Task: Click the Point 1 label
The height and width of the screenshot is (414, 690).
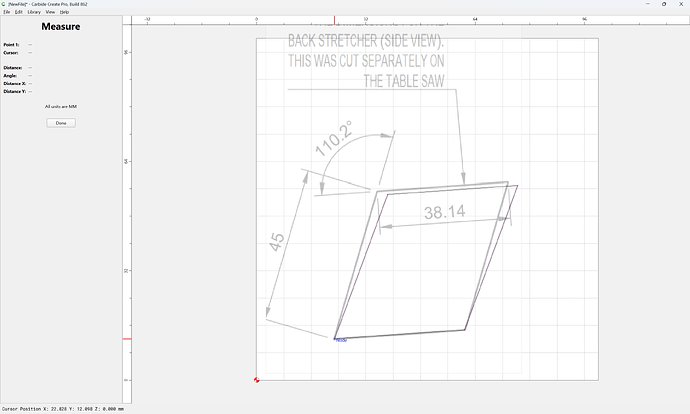Action: [x=11, y=45]
